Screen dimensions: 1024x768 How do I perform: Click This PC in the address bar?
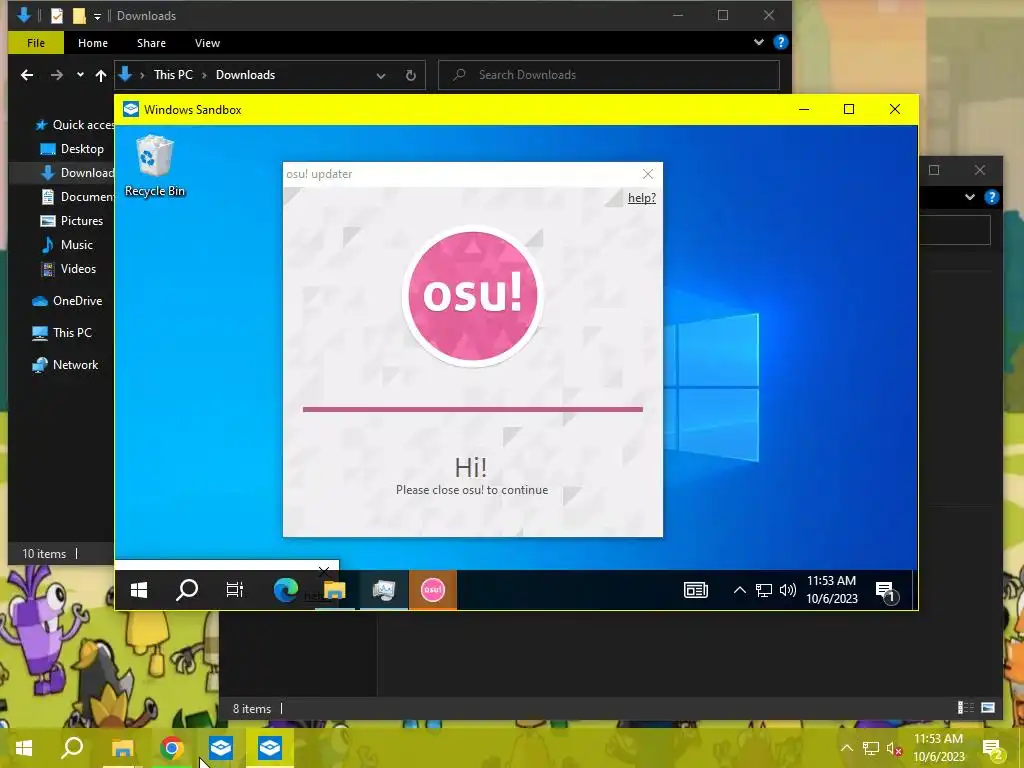[173, 74]
